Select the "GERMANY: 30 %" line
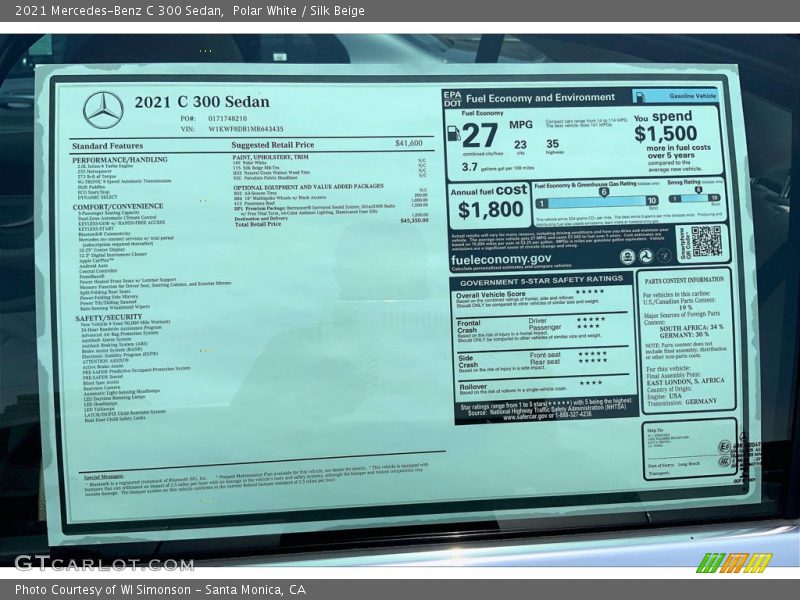Viewport: 800px width, 600px height. pos(684,335)
